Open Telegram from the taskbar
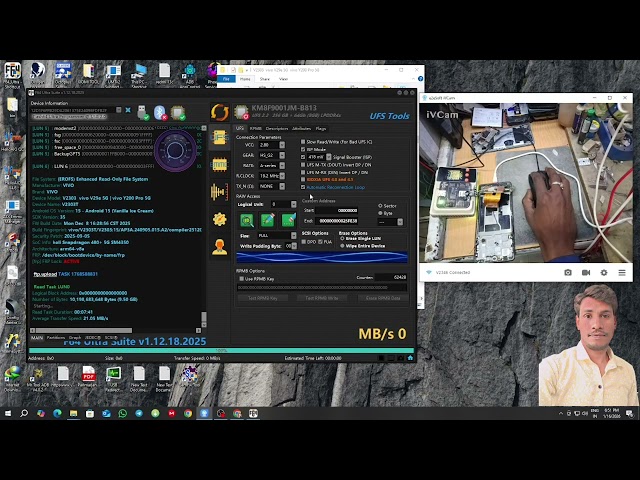Viewport: 640px width, 480px height. [x=139, y=413]
